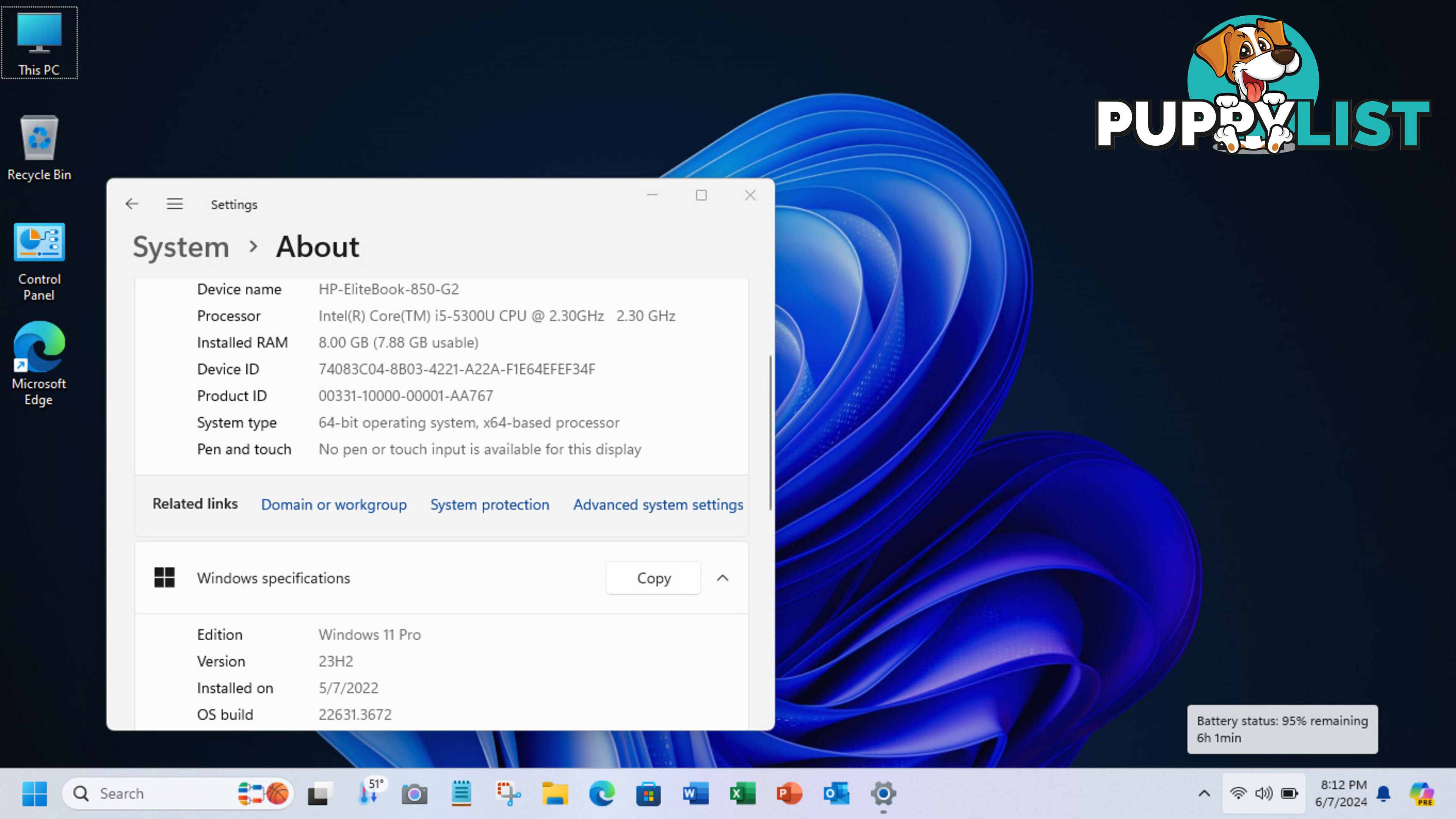
Task: Launch the Camera app from taskbar
Action: pyautogui.click(x=414, y=794)
